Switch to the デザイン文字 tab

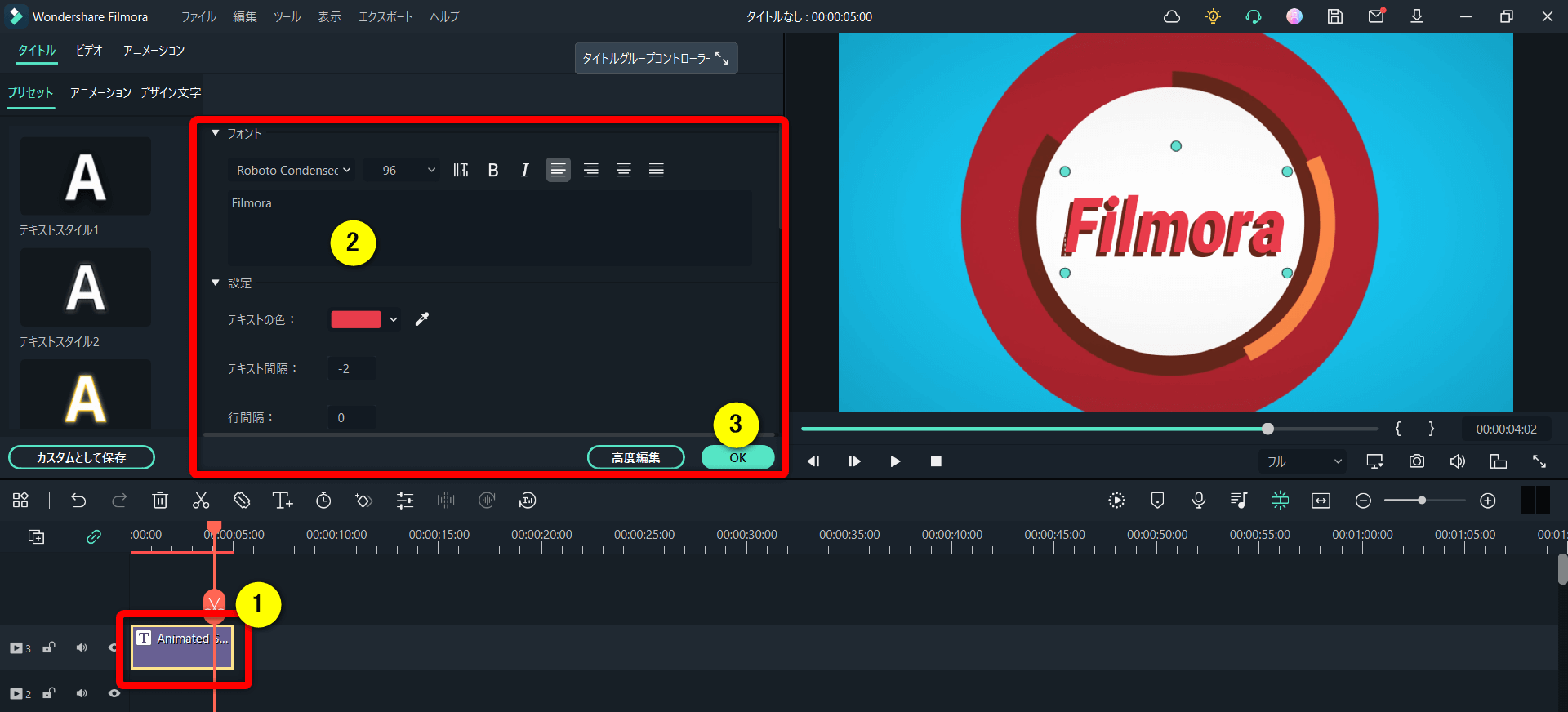click(171, 92)
